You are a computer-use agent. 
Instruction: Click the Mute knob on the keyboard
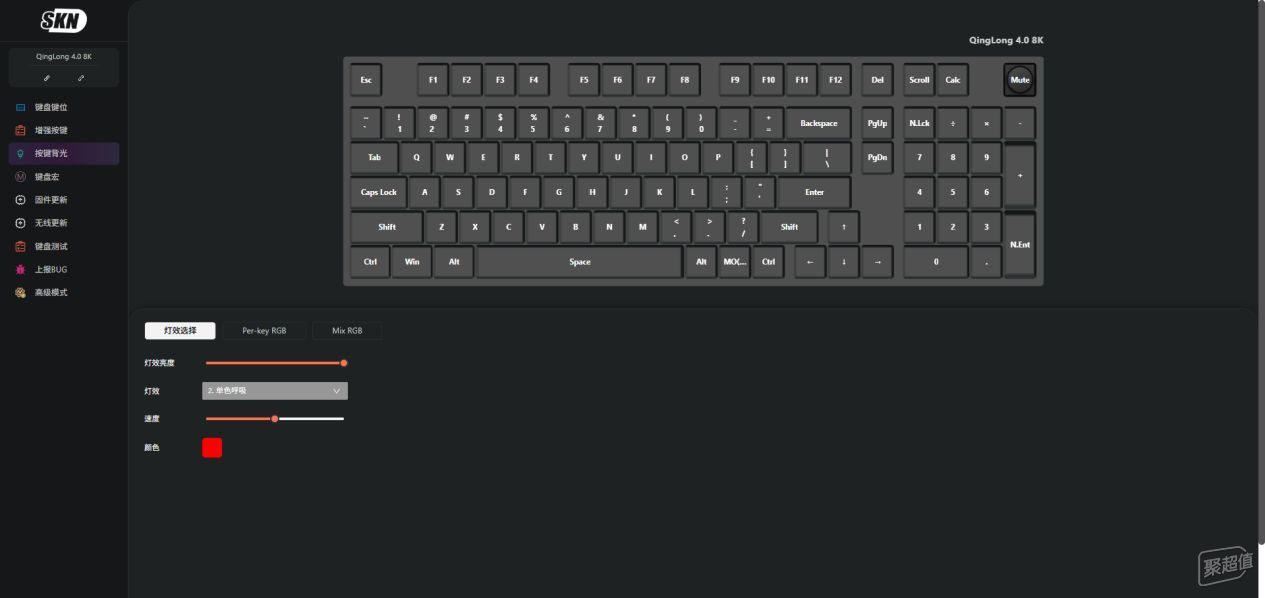(1019, 80)
